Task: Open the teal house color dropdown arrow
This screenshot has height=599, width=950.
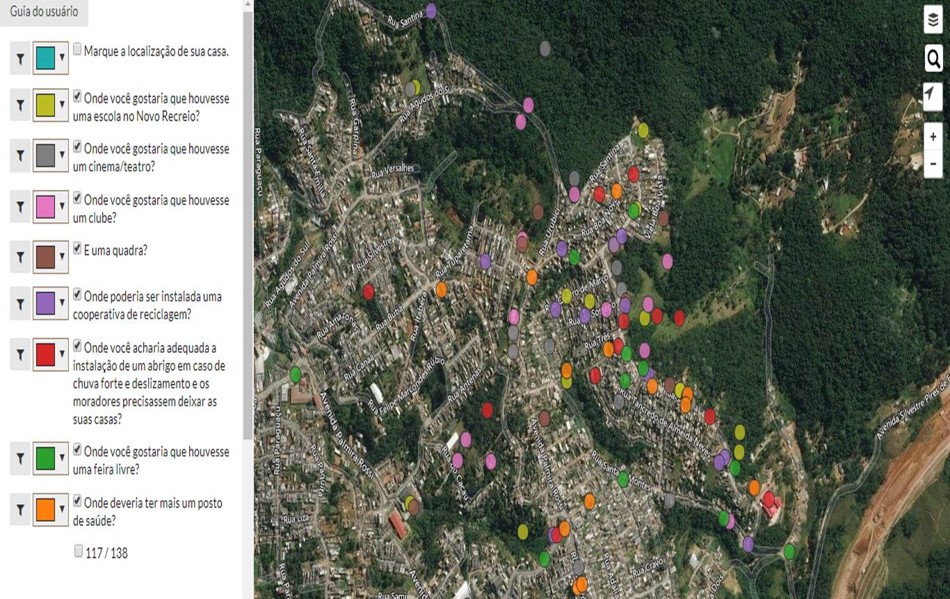Action: [62, 58]
